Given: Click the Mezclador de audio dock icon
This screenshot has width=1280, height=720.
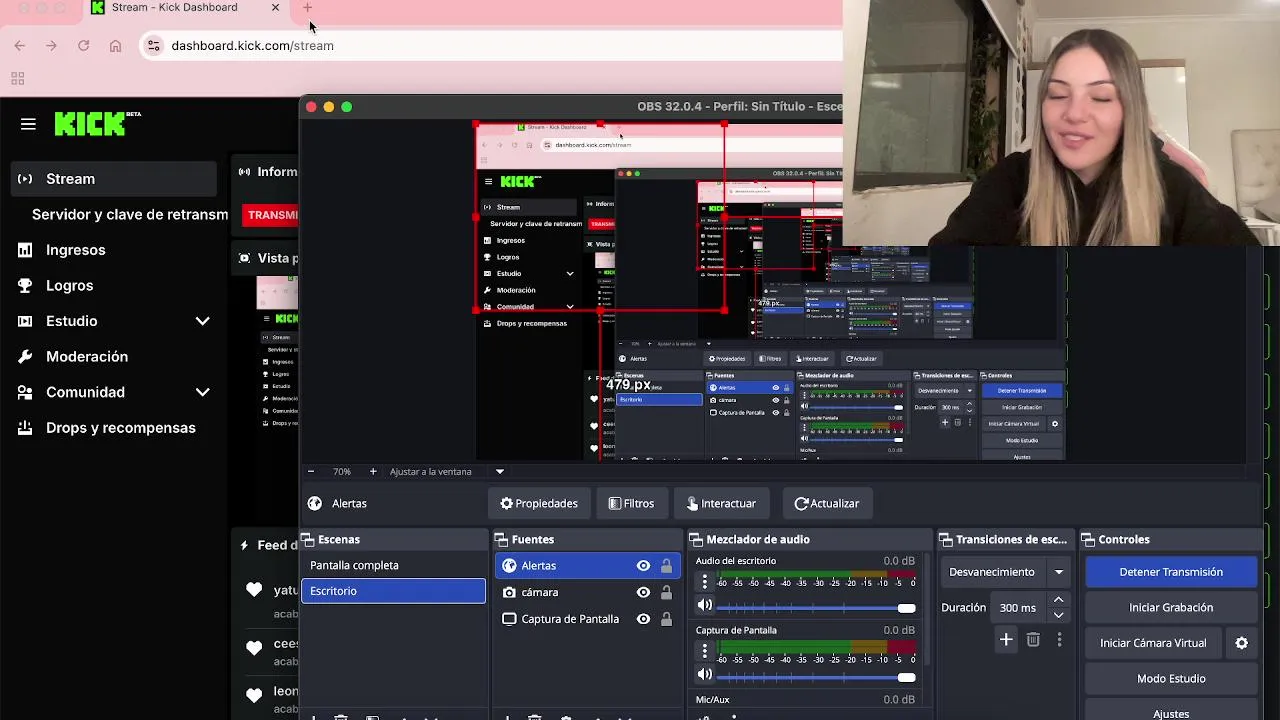Looking at the screenshot, I should pyautogui.click(x=696, y=539).
